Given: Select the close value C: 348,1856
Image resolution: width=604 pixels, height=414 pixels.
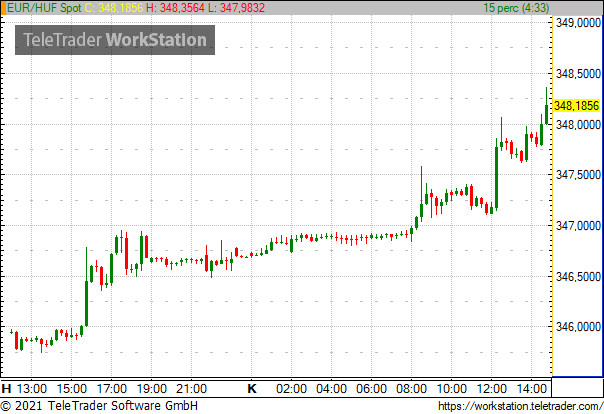Looking at the screenshot, I should pos(114,8).
